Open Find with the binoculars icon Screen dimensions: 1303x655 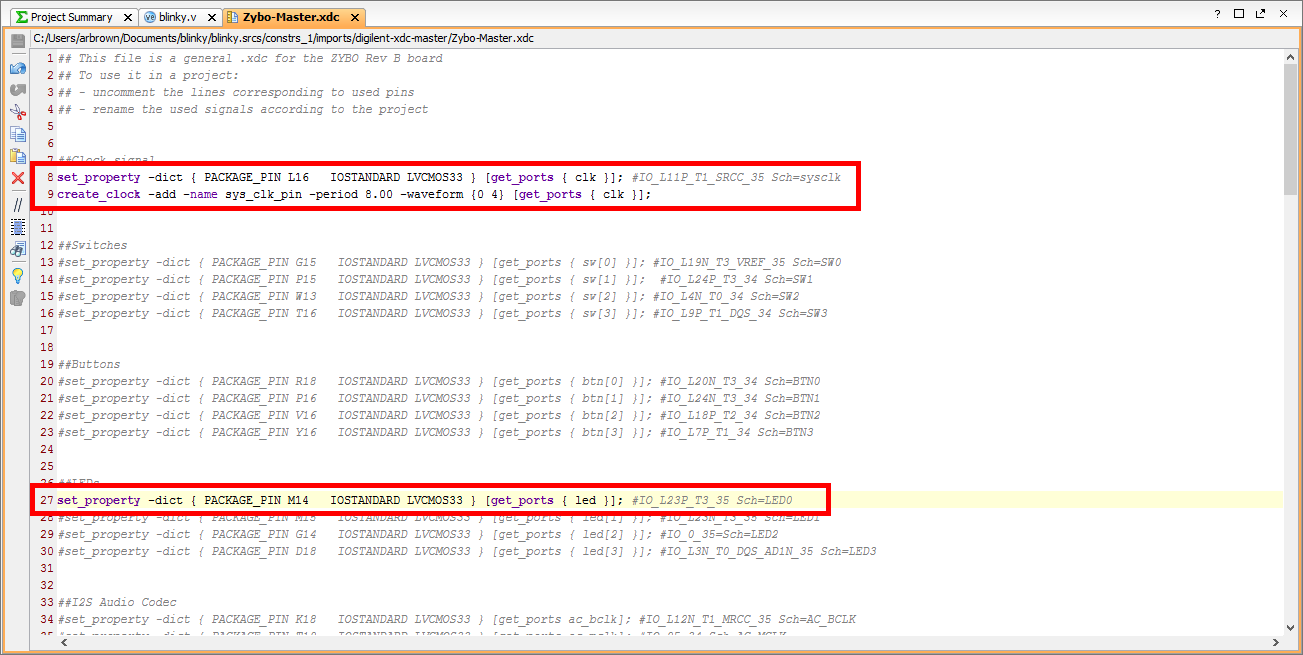(x=17, y=249)
